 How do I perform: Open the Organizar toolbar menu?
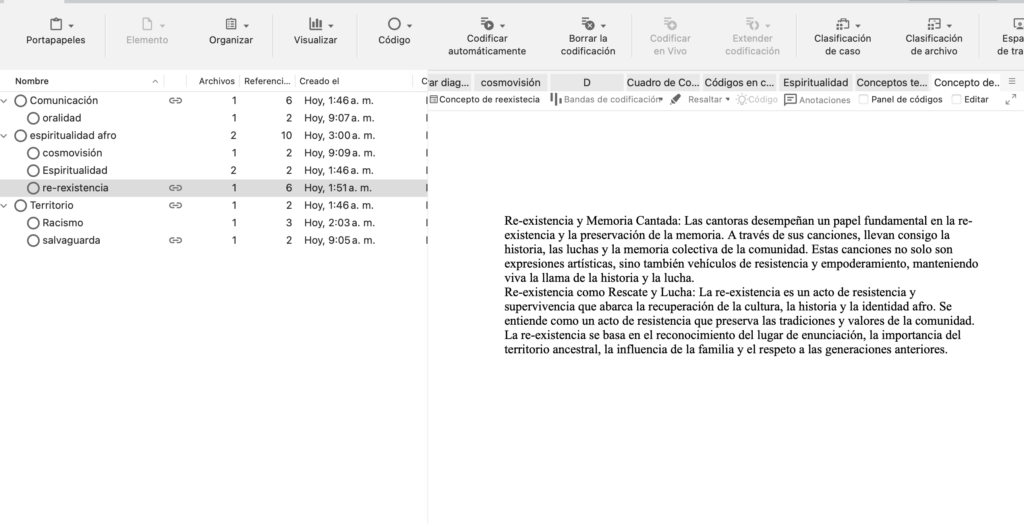coord(231,31)
